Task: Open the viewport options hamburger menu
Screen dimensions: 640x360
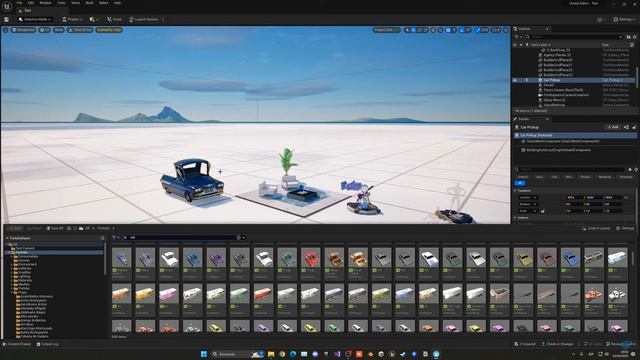Action: point(5,30)
